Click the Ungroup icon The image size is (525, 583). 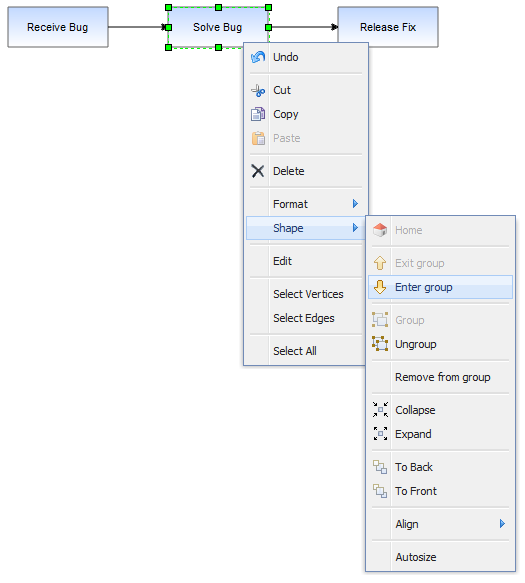(380, 344)
